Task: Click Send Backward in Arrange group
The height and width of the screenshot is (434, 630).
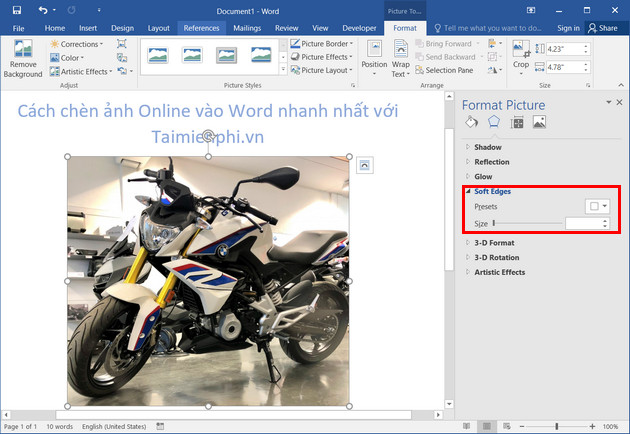Action: (446, 57)
